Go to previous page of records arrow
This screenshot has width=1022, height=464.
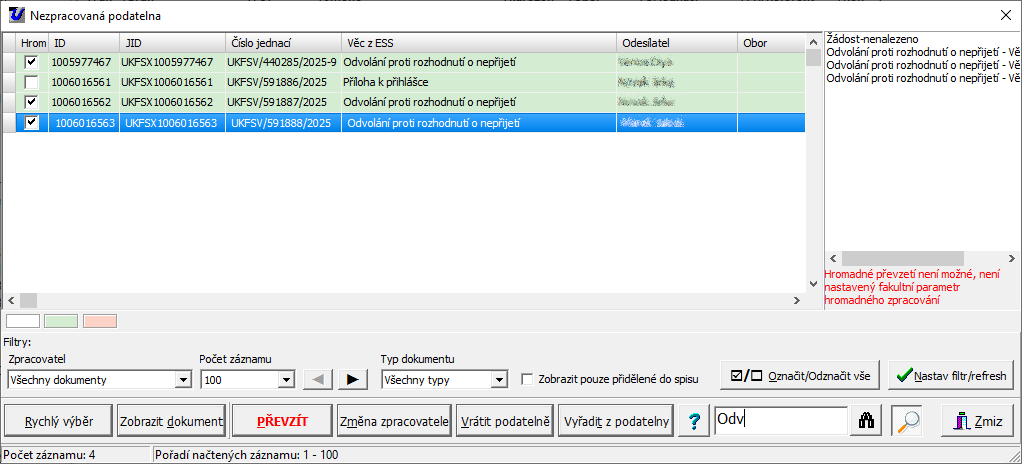pyautogui.click(x=318, y=379)
